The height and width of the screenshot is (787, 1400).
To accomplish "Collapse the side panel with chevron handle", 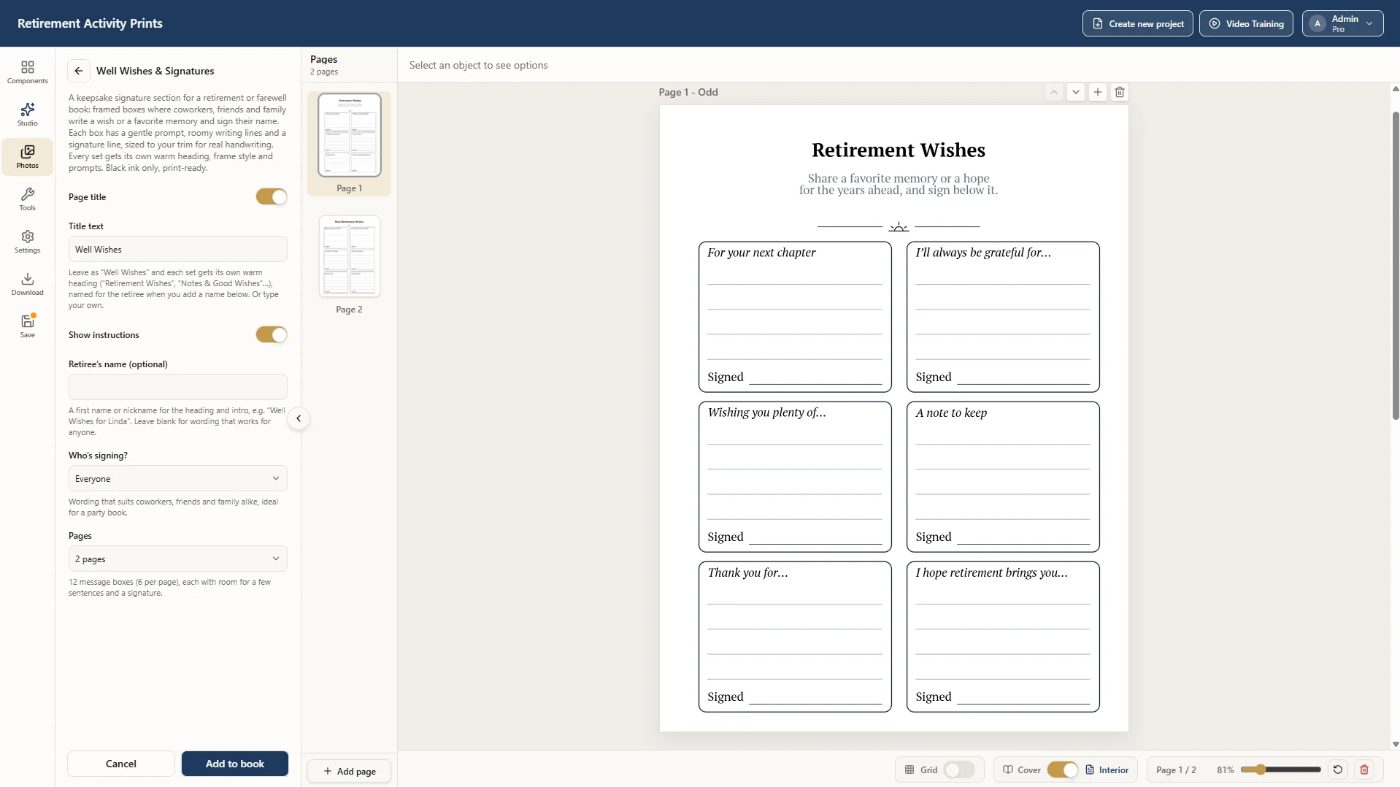I will tap(298, 419).
